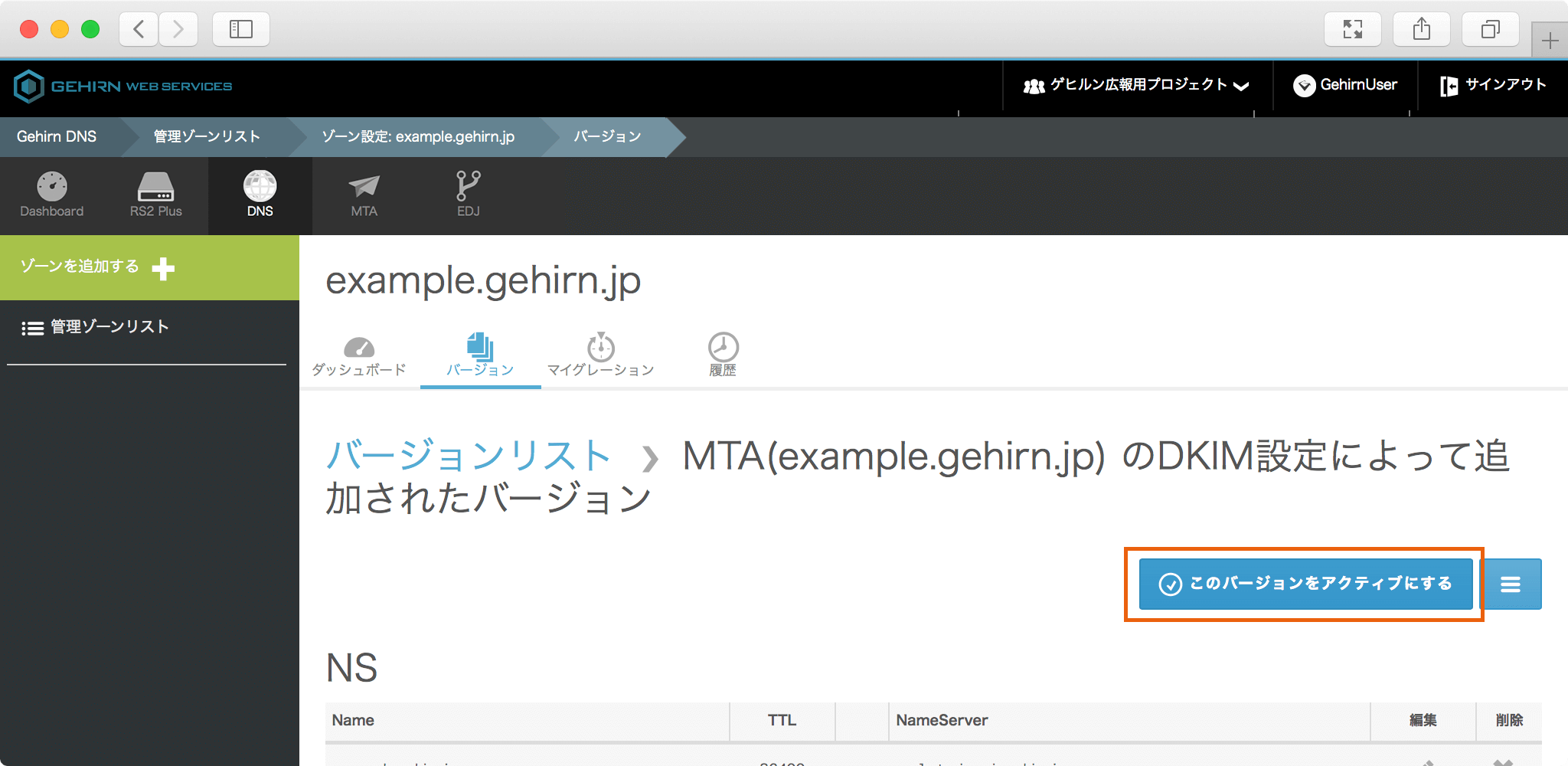Click the browser share icon
The image size is (1568, 766).
coord(1421,30)
